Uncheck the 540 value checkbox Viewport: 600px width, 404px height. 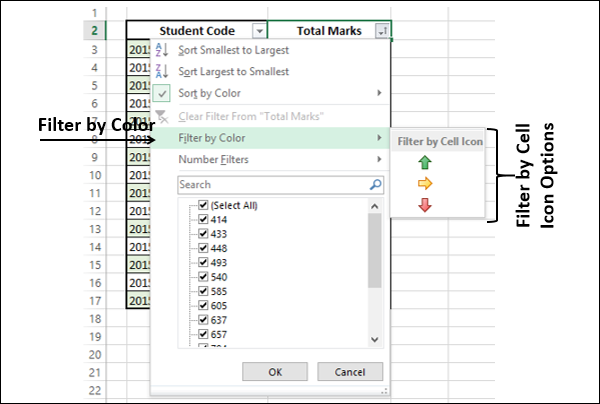click(x=203, y=275)
